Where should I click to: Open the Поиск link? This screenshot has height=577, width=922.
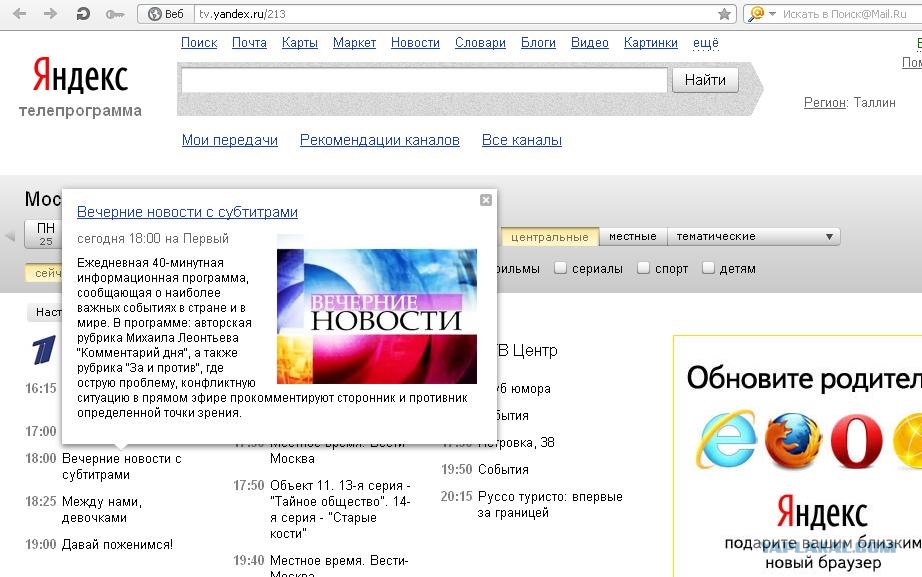(x=199, y=43)
